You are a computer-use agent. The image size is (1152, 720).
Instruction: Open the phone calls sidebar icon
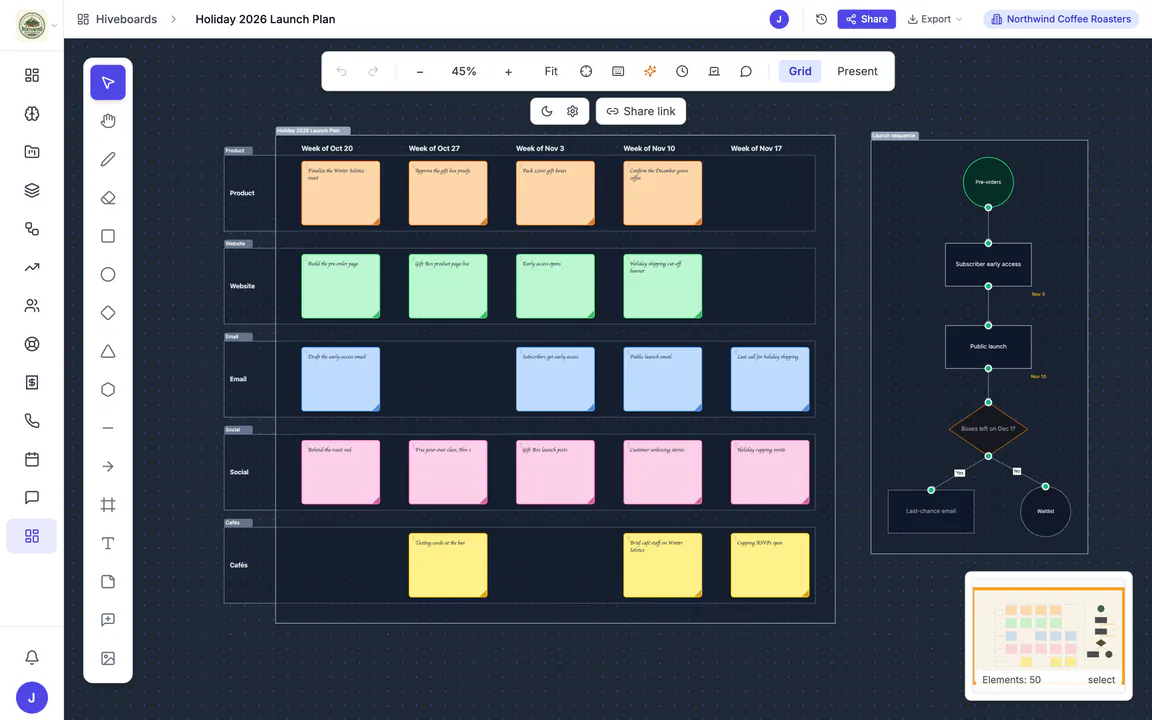pos(32,421)
